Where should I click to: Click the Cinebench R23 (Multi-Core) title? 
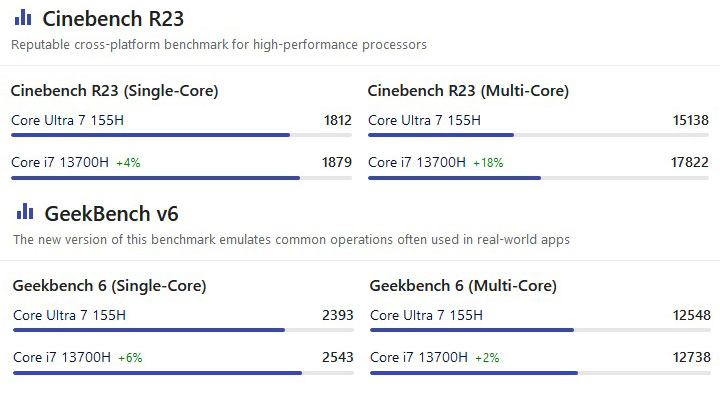click(468, 90)
